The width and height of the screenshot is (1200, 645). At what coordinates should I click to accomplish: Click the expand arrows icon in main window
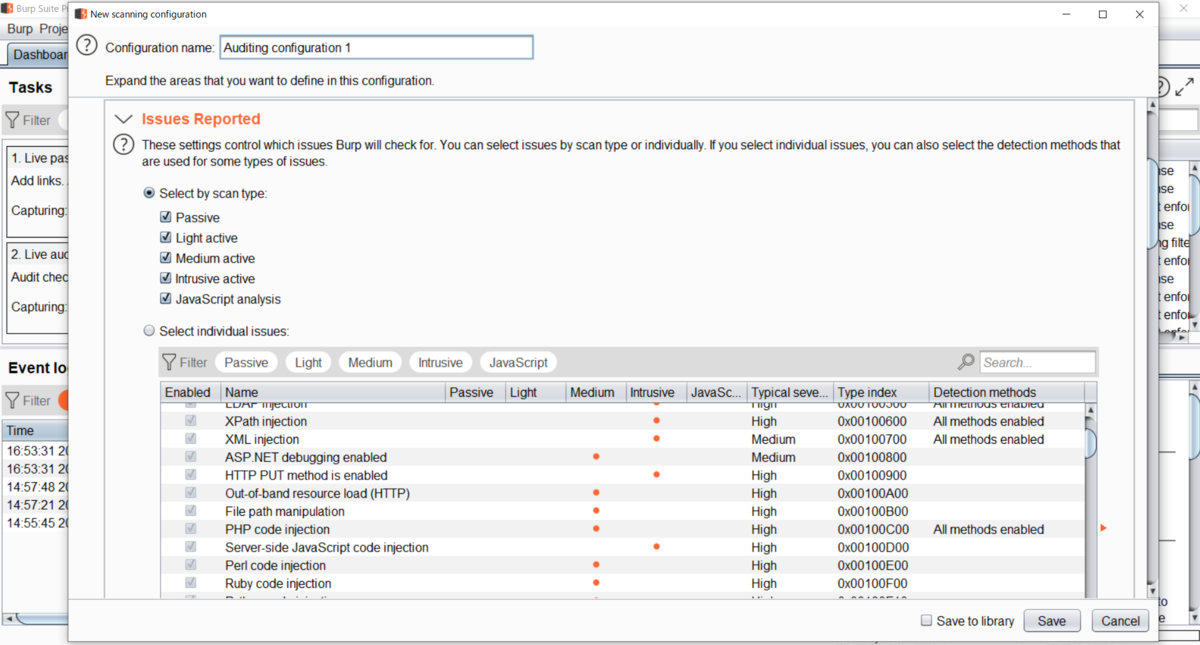point(1185,88)
